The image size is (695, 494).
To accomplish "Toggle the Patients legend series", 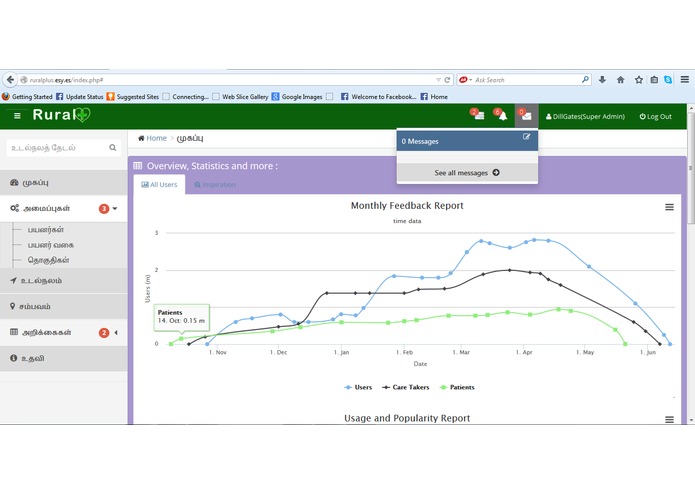I will click(457, 387).
